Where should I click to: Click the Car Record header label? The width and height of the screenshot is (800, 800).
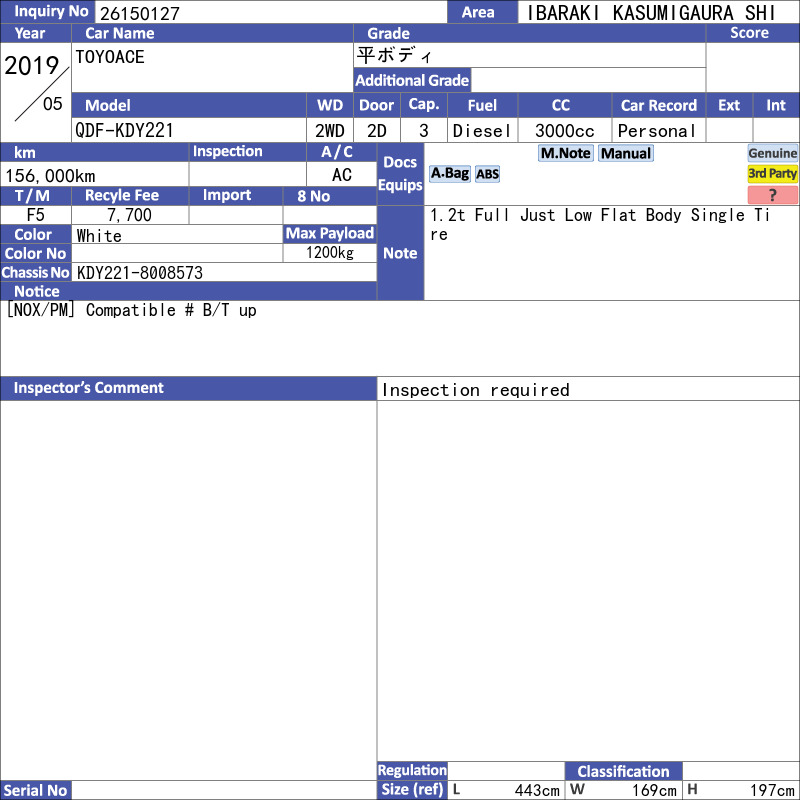pyautogui.click(x=659, y=105)
